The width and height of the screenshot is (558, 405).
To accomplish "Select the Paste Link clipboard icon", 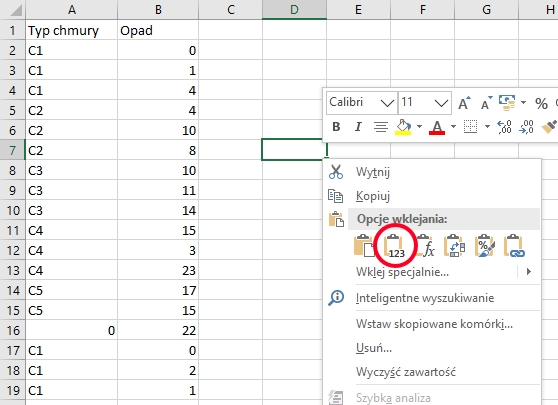I will pos(514,246).
